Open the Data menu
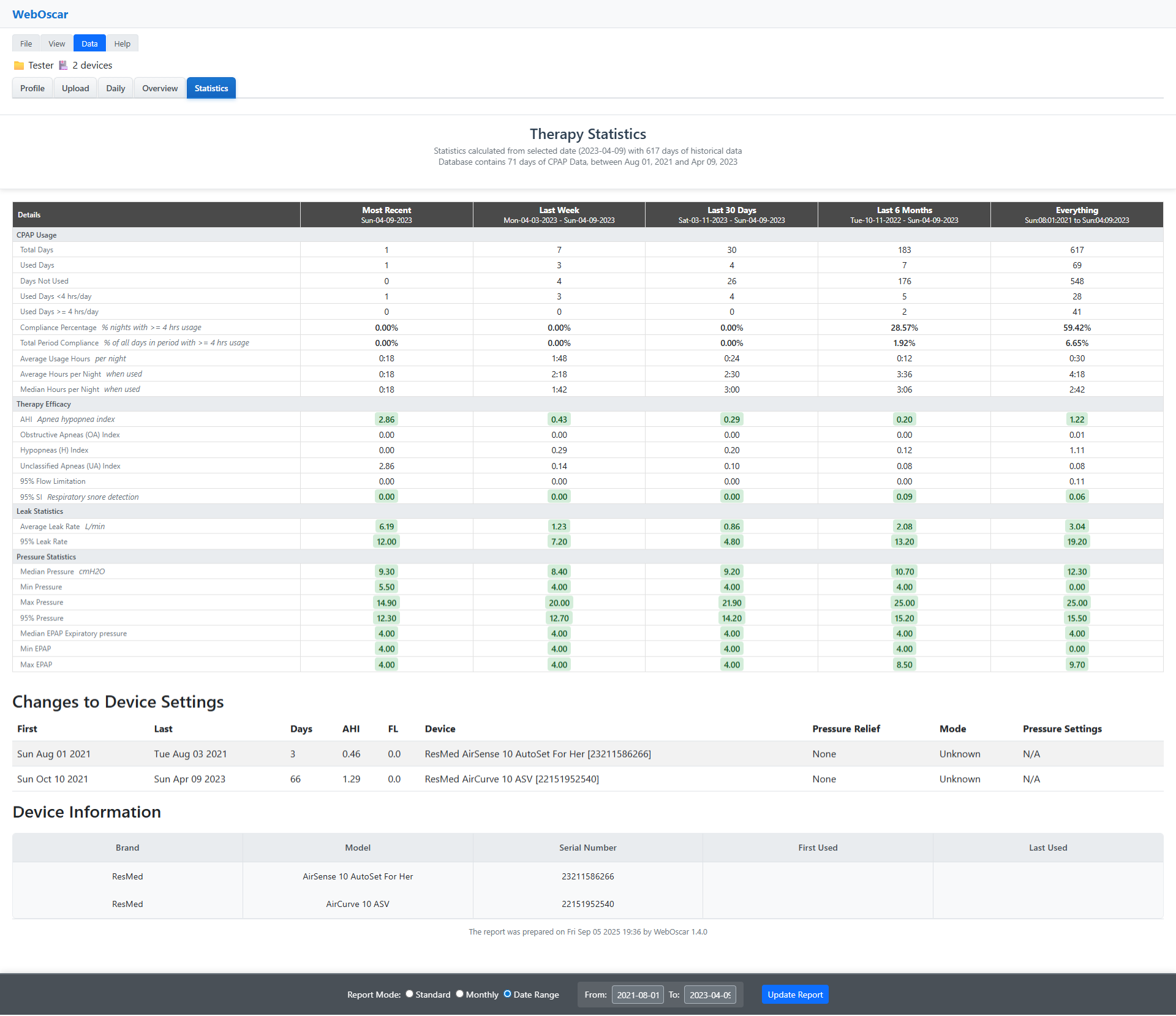This screenshot has height=1016, width=1176. [x=89, y=43]
